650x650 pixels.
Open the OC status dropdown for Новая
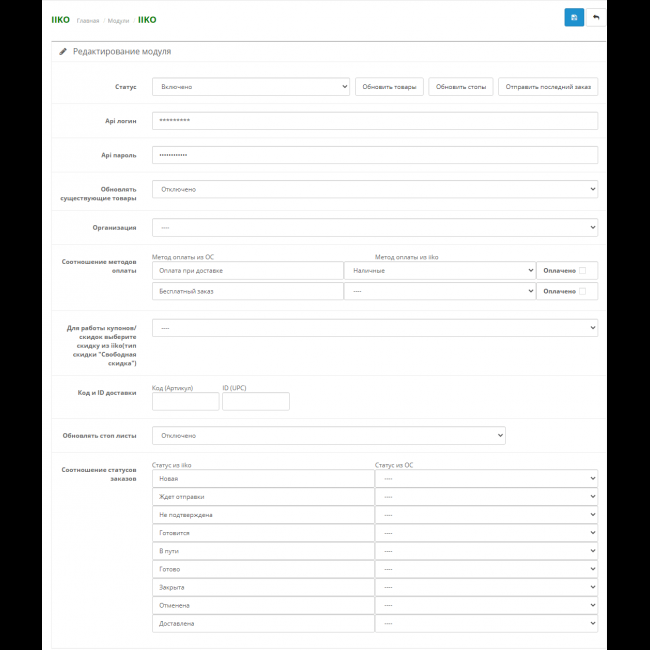[486, 479]
